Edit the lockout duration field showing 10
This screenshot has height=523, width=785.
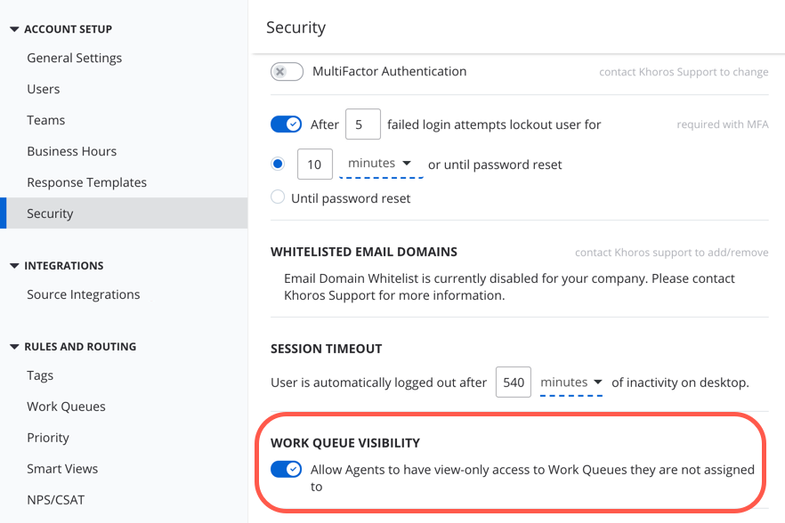pos(315,164)
